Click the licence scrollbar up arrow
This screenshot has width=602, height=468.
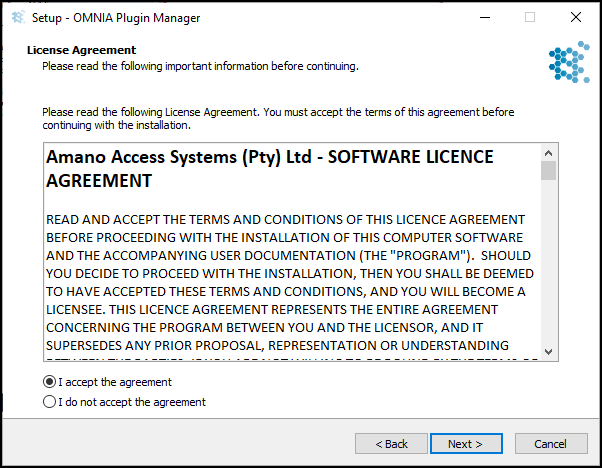[x=549, y=153]
